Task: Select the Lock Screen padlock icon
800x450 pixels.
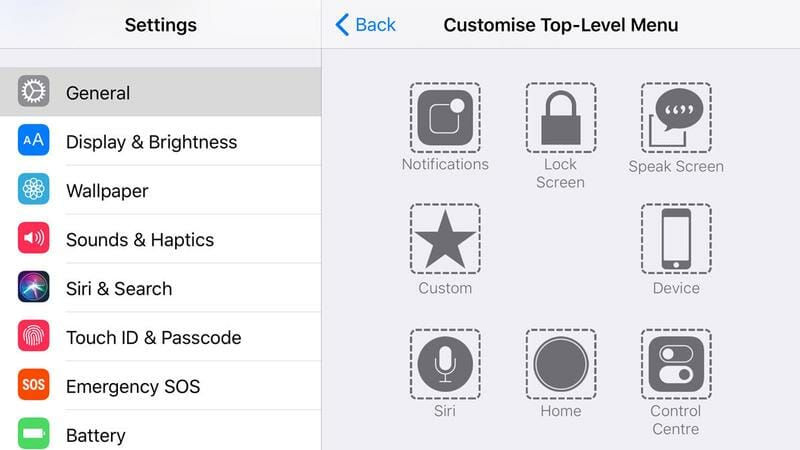Action: pos(561,118)
